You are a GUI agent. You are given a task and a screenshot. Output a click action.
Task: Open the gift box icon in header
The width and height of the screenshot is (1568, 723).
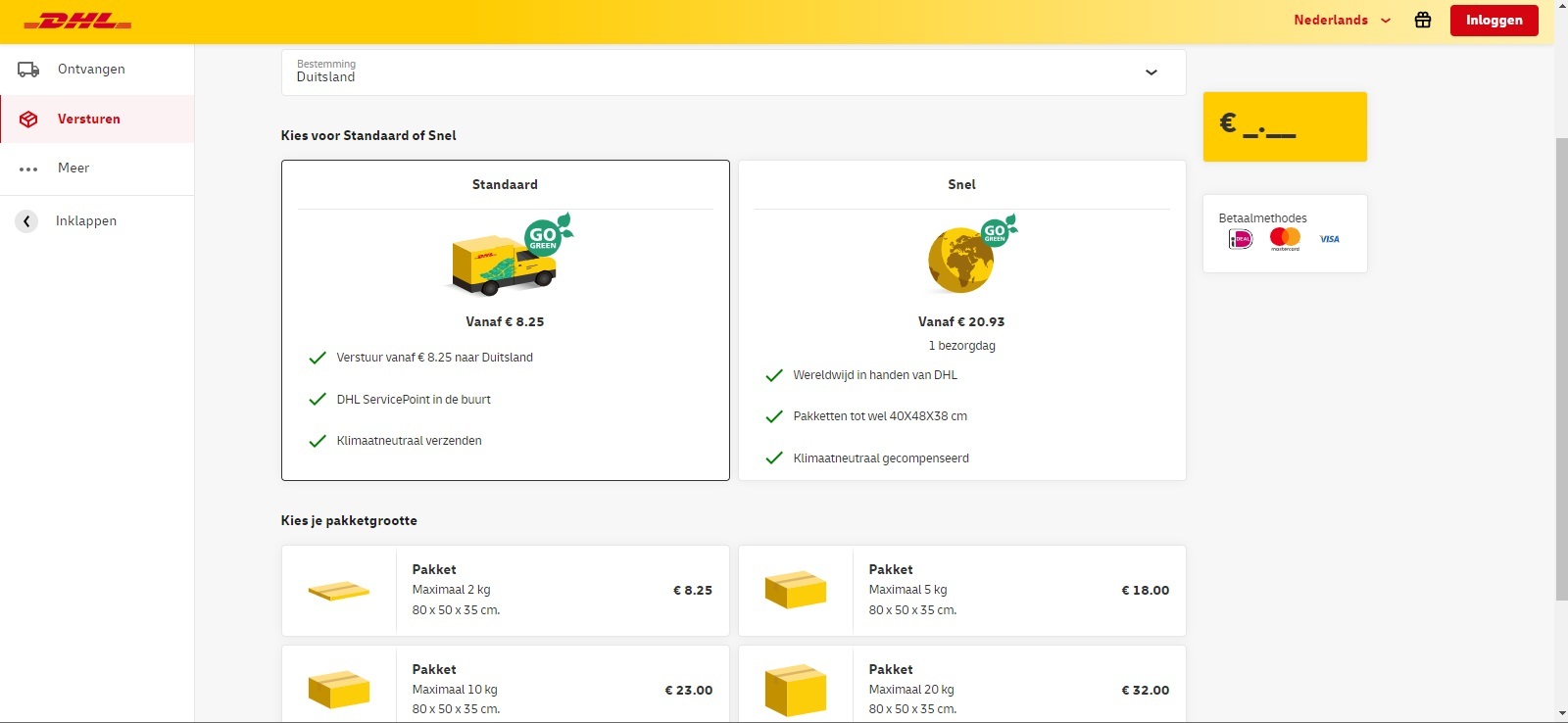click(x=1423, y=20)
